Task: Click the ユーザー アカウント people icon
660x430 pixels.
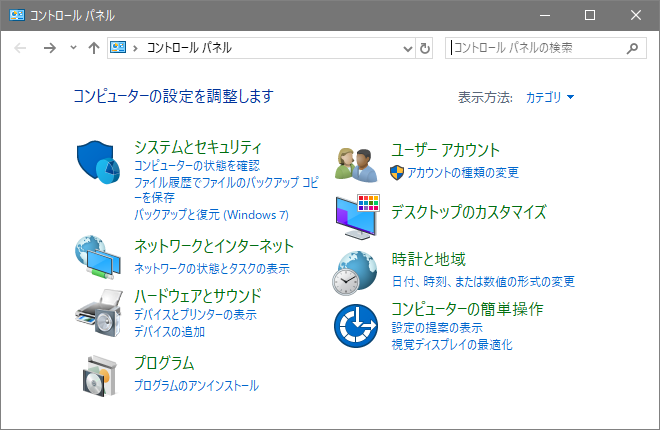Action: tap(355, 161)
